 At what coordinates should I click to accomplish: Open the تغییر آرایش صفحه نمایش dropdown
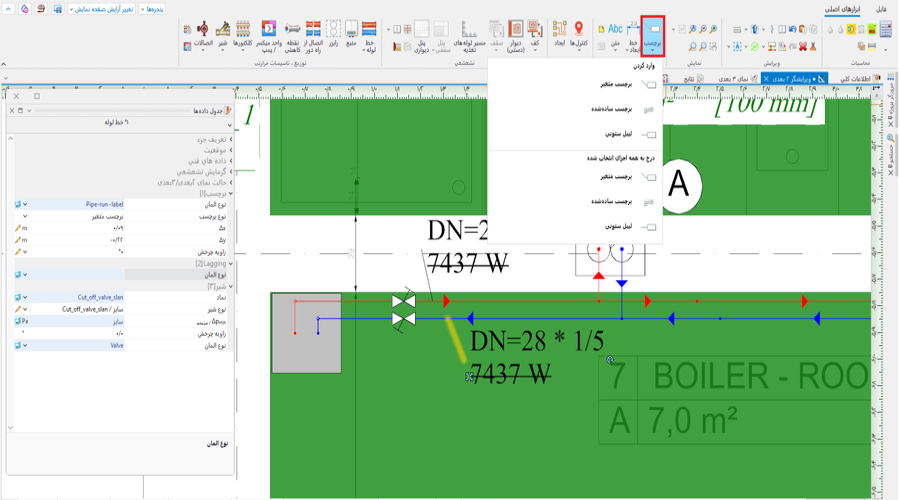102,9
